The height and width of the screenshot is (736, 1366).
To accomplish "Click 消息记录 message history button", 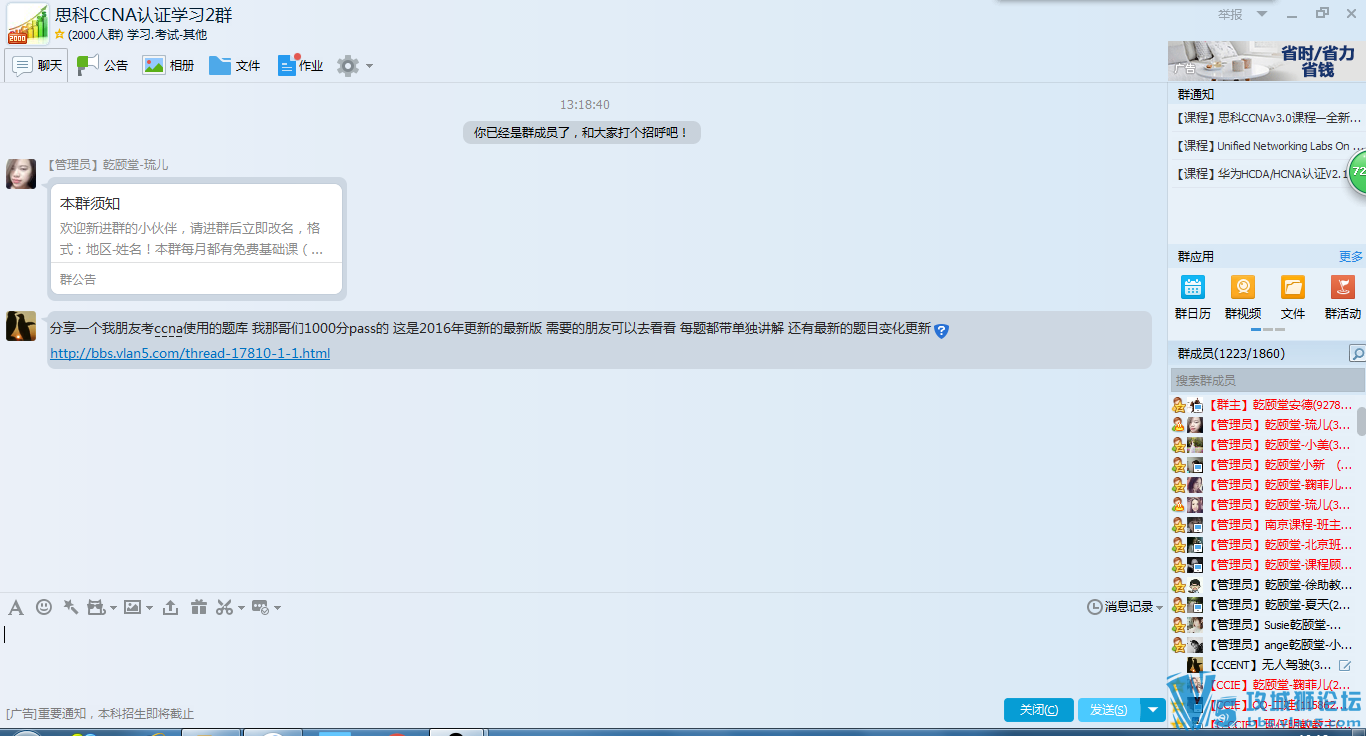I will pos(1129,607).
